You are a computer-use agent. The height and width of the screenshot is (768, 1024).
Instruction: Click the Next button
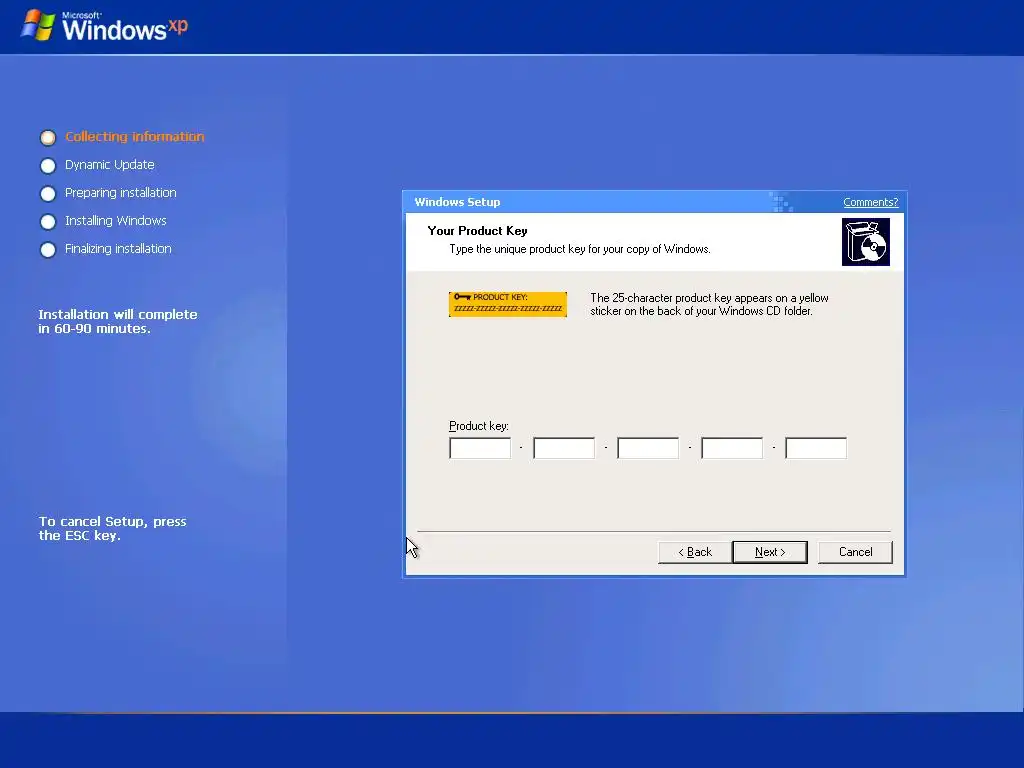tap(770, 552)
